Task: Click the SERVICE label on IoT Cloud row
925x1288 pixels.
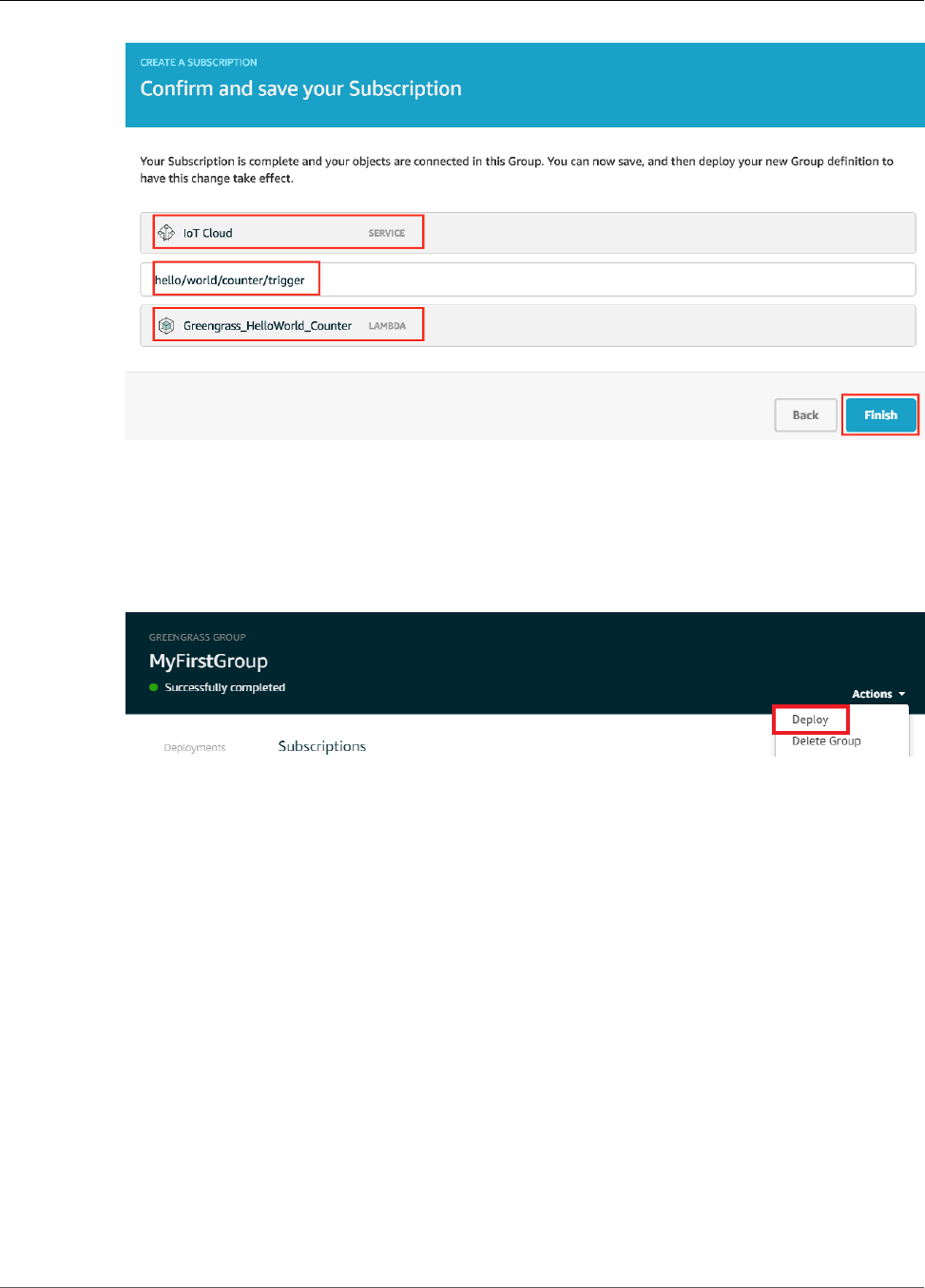Action: (387, 233)
